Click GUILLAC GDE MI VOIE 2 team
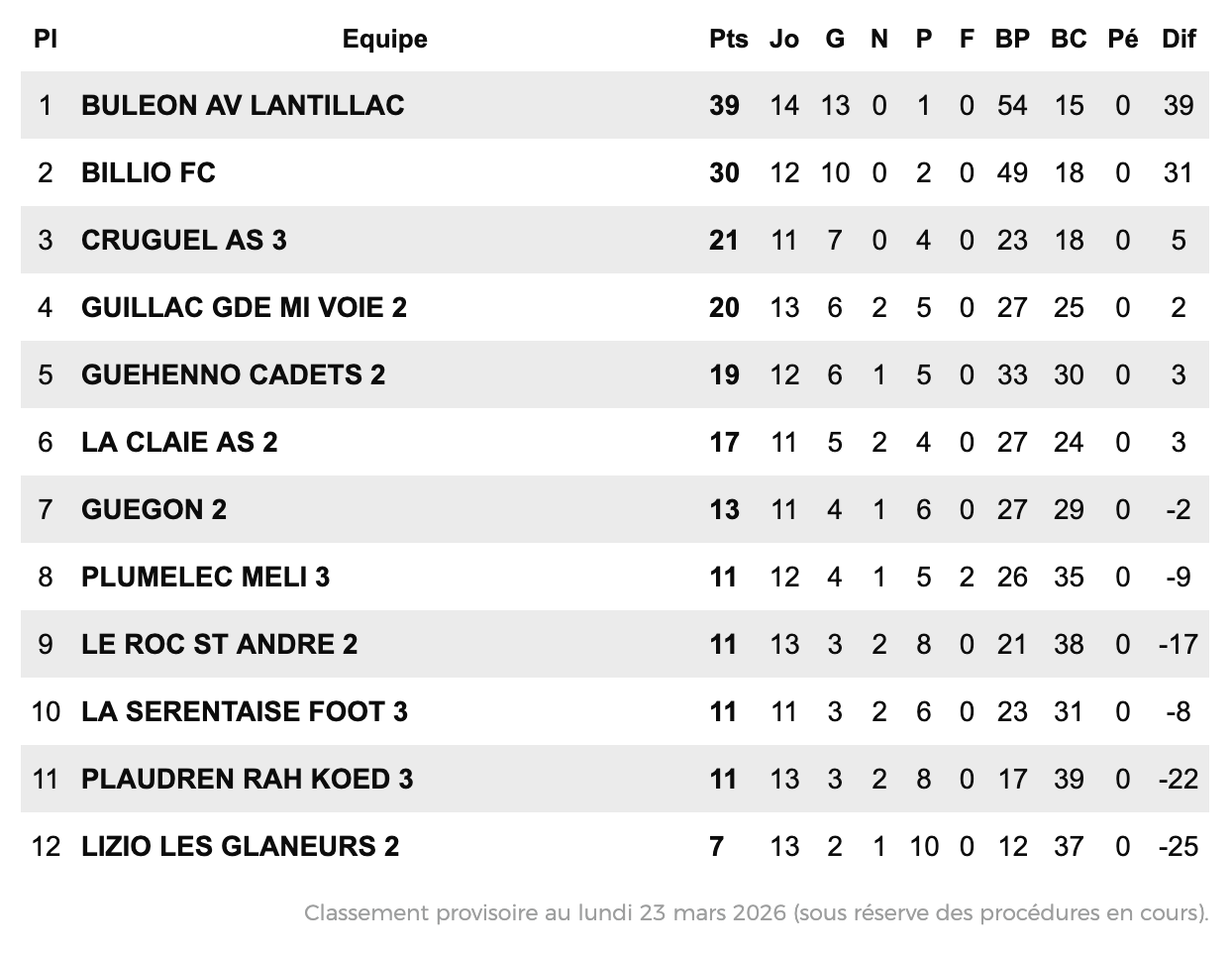Viewport: 1232px width, 953px height. 244,307
